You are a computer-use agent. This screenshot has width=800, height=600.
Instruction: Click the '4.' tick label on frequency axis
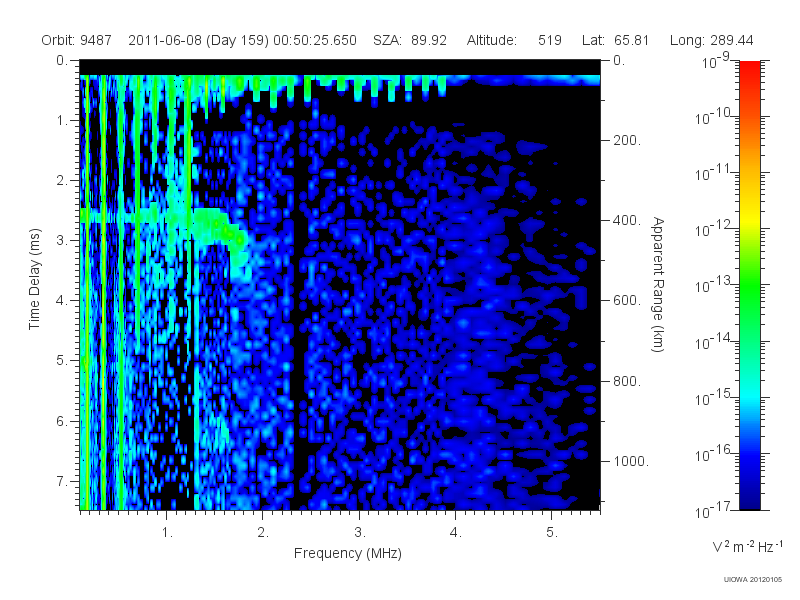456,533
